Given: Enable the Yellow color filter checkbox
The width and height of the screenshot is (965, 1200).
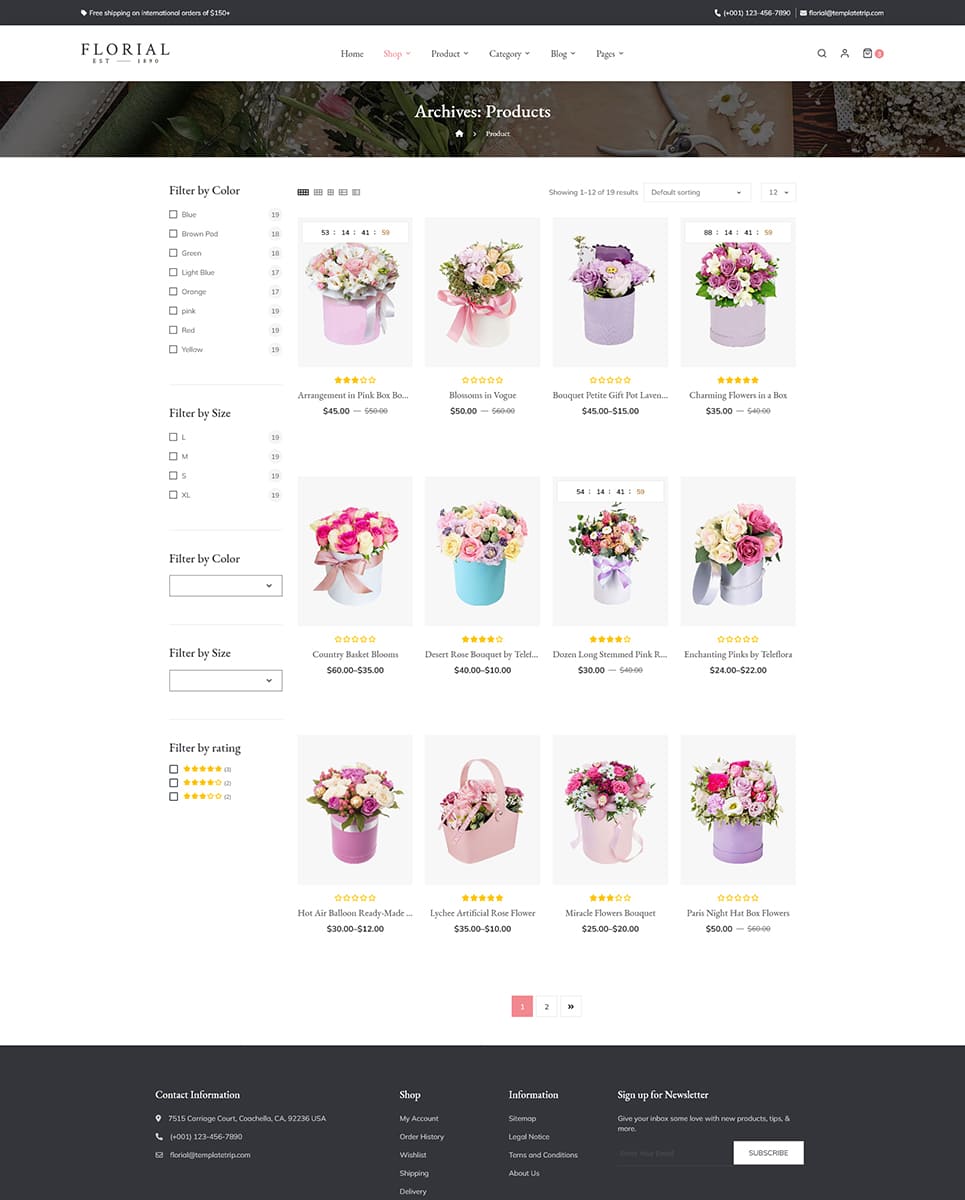Looking at the screenshot, I should 173,350.
